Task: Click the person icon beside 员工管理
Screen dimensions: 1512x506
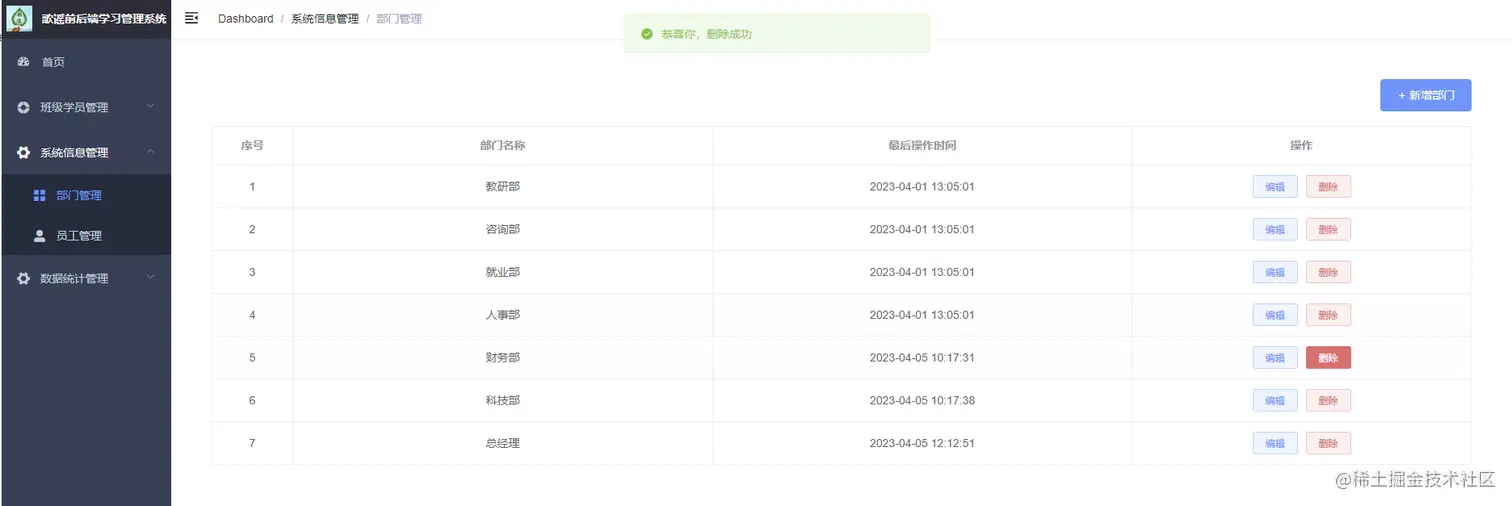Action: coord(40,236)
